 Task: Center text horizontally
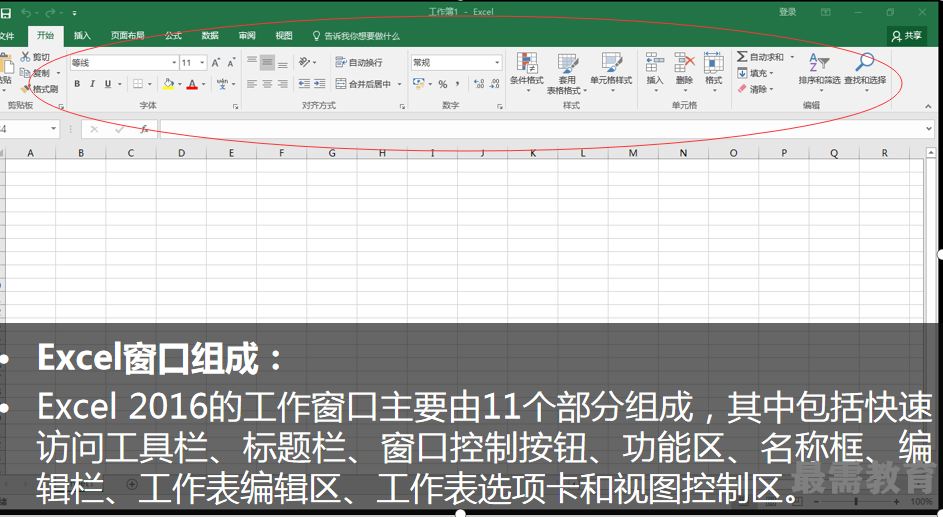point(267,84)
